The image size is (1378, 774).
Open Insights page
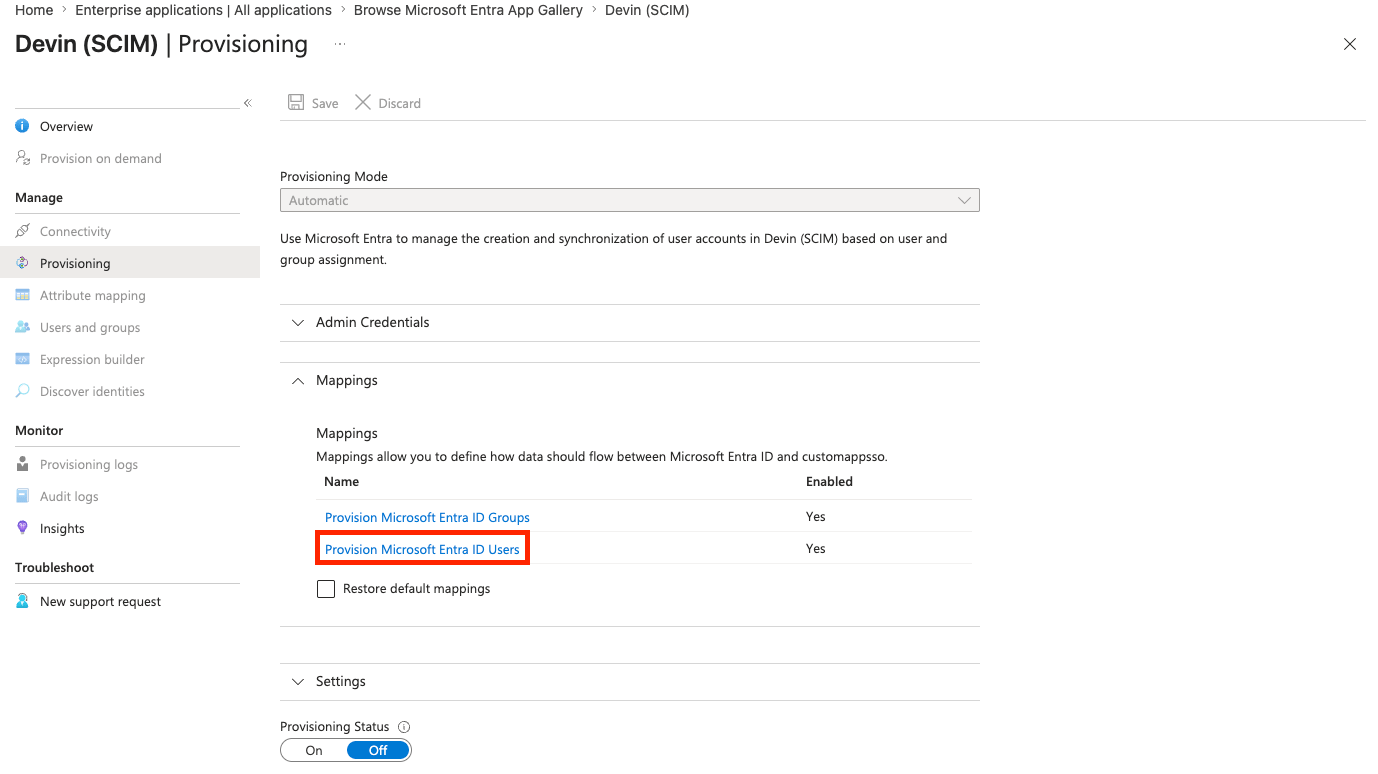coord(62,528)
